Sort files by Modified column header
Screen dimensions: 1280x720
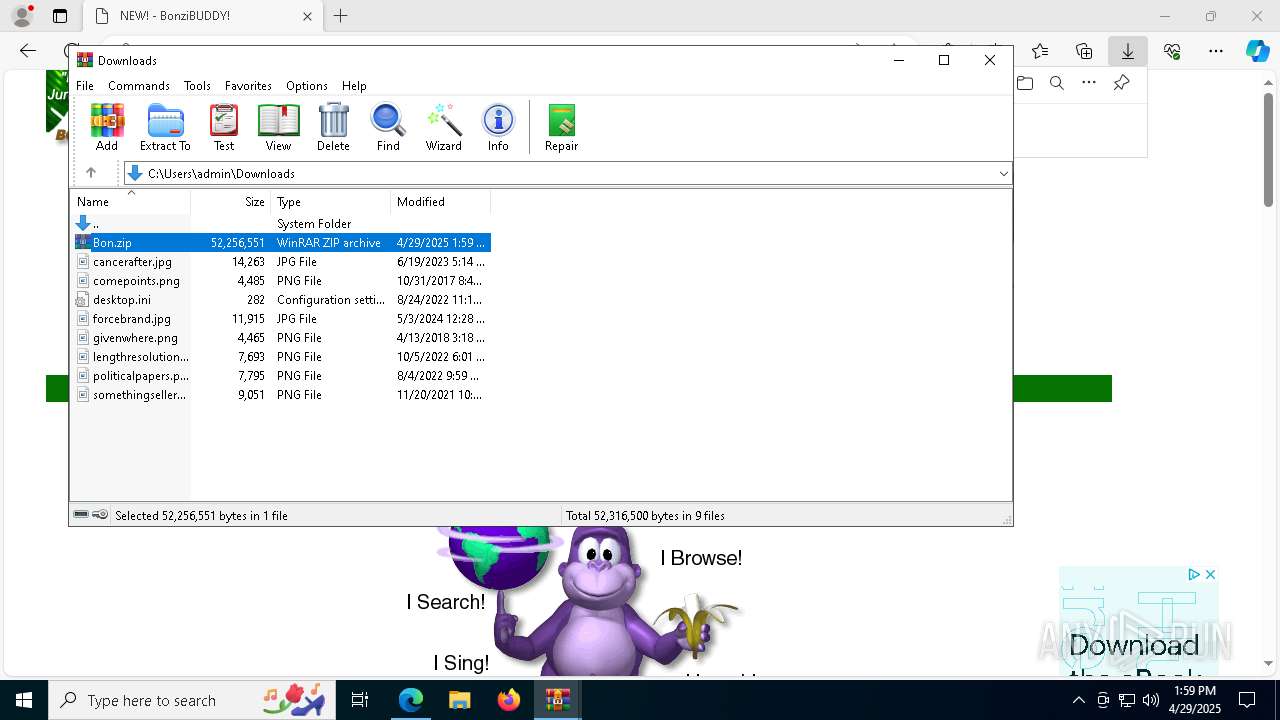coord(440,202)
